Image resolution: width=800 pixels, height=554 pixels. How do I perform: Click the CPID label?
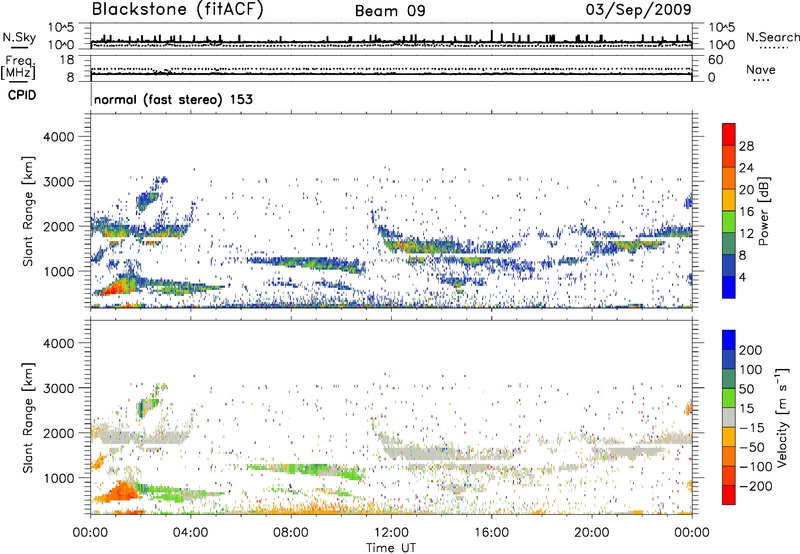pos(22,95)
